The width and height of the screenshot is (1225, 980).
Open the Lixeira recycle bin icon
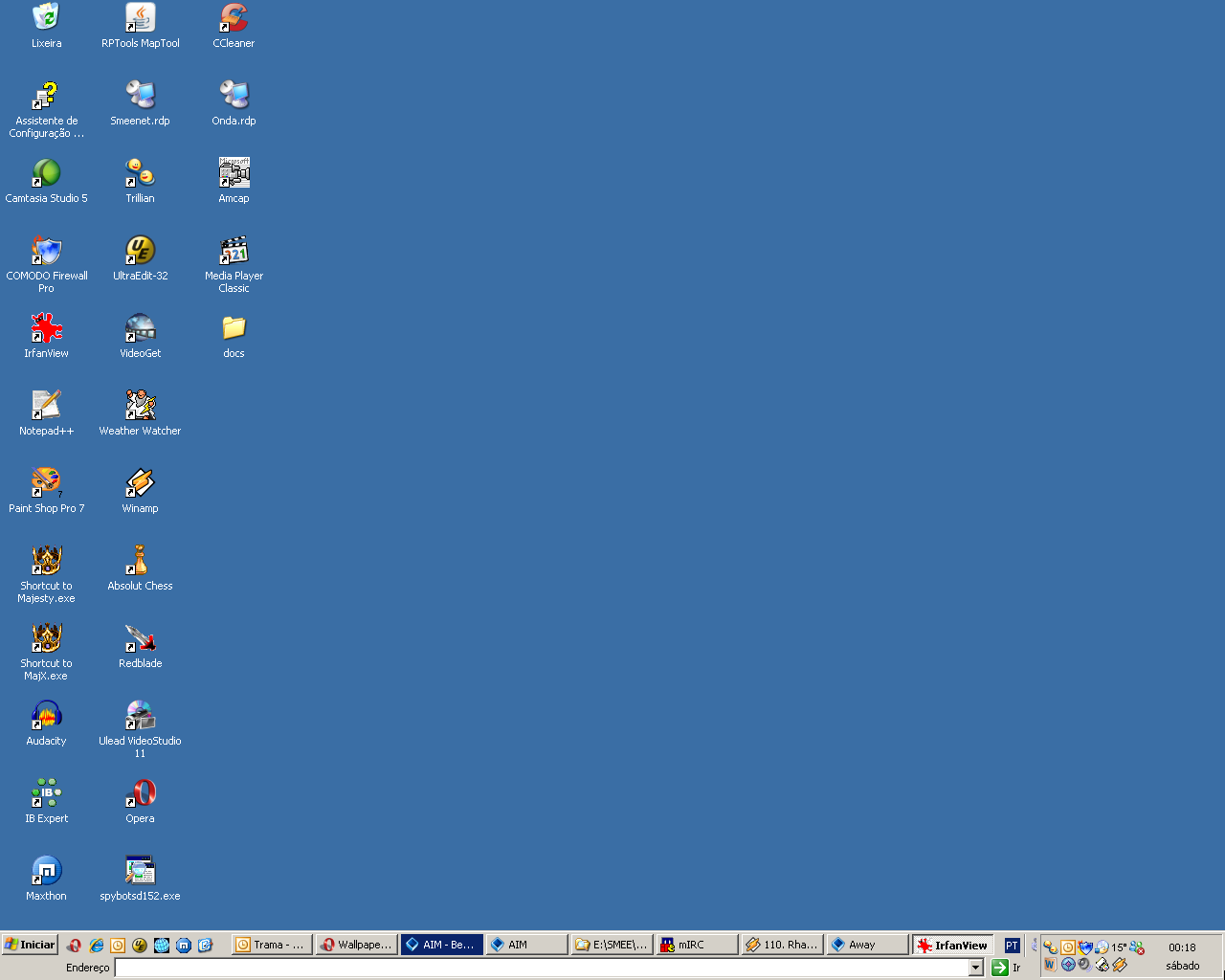tap(46, 24)
